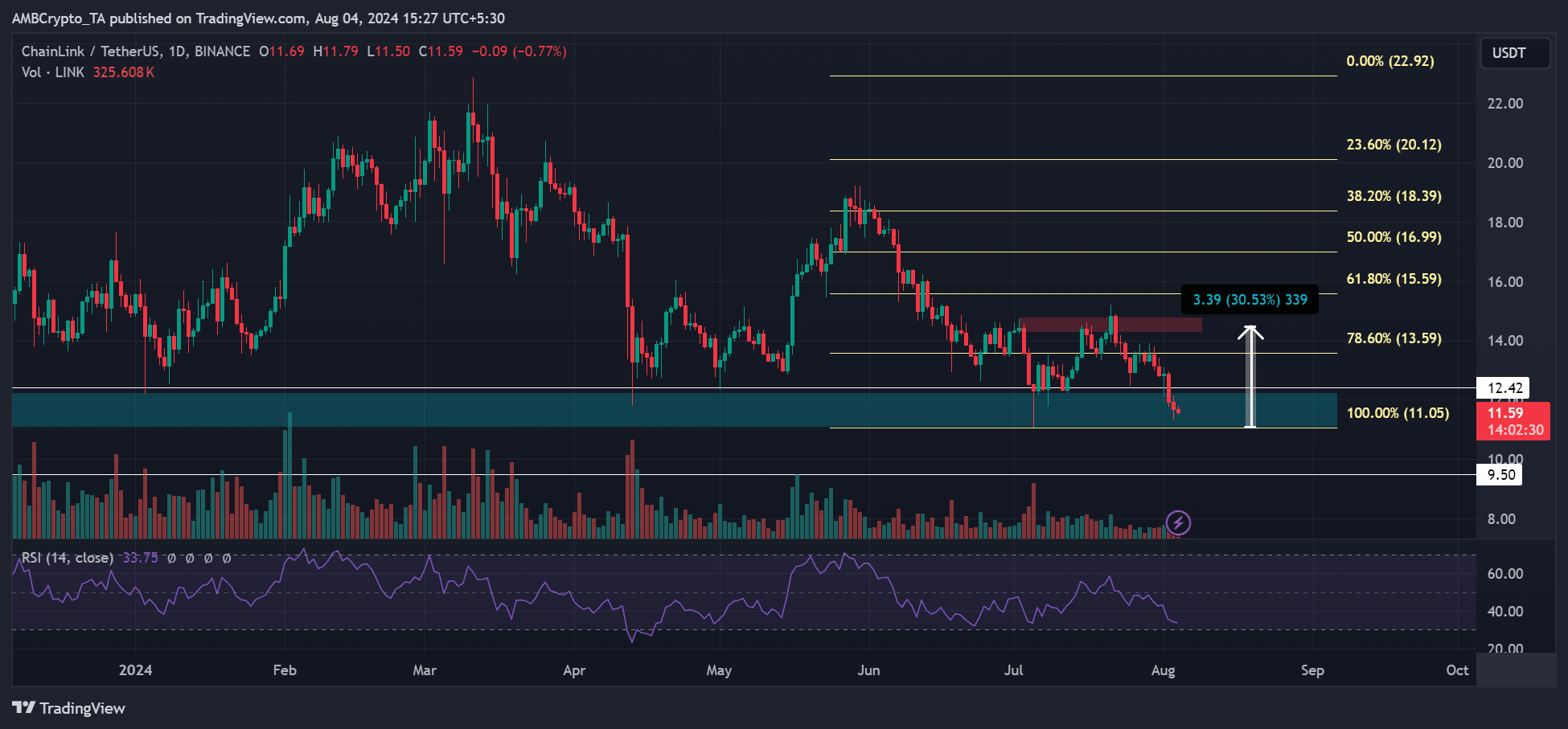
Task: Select the 38.20% (18.39) Fibonacci label
Action: (1394, 196)
